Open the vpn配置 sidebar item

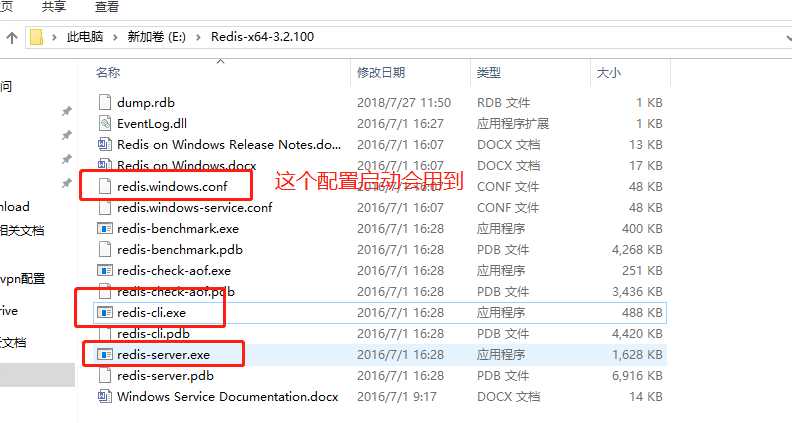[x=23, y=278]
